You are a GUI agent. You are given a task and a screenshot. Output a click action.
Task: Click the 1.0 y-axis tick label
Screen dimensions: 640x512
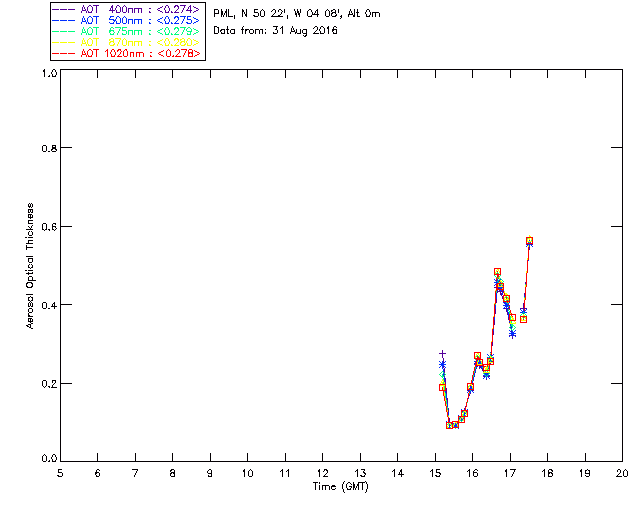pyautogui.click(x=49, y=73)
